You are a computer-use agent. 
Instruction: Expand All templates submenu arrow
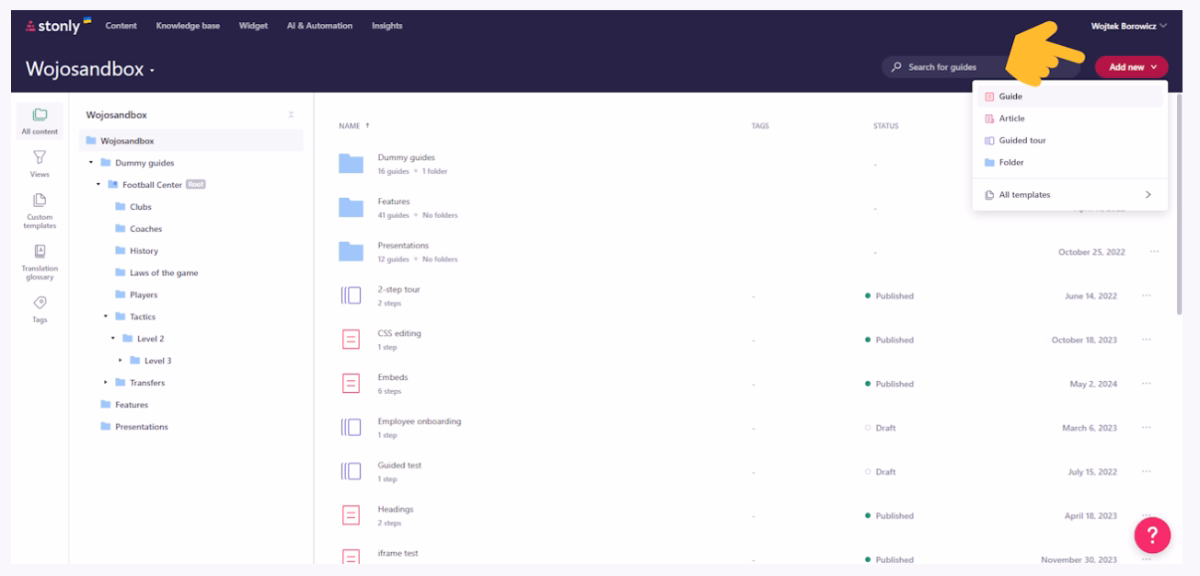click(x=1148, y=195)
